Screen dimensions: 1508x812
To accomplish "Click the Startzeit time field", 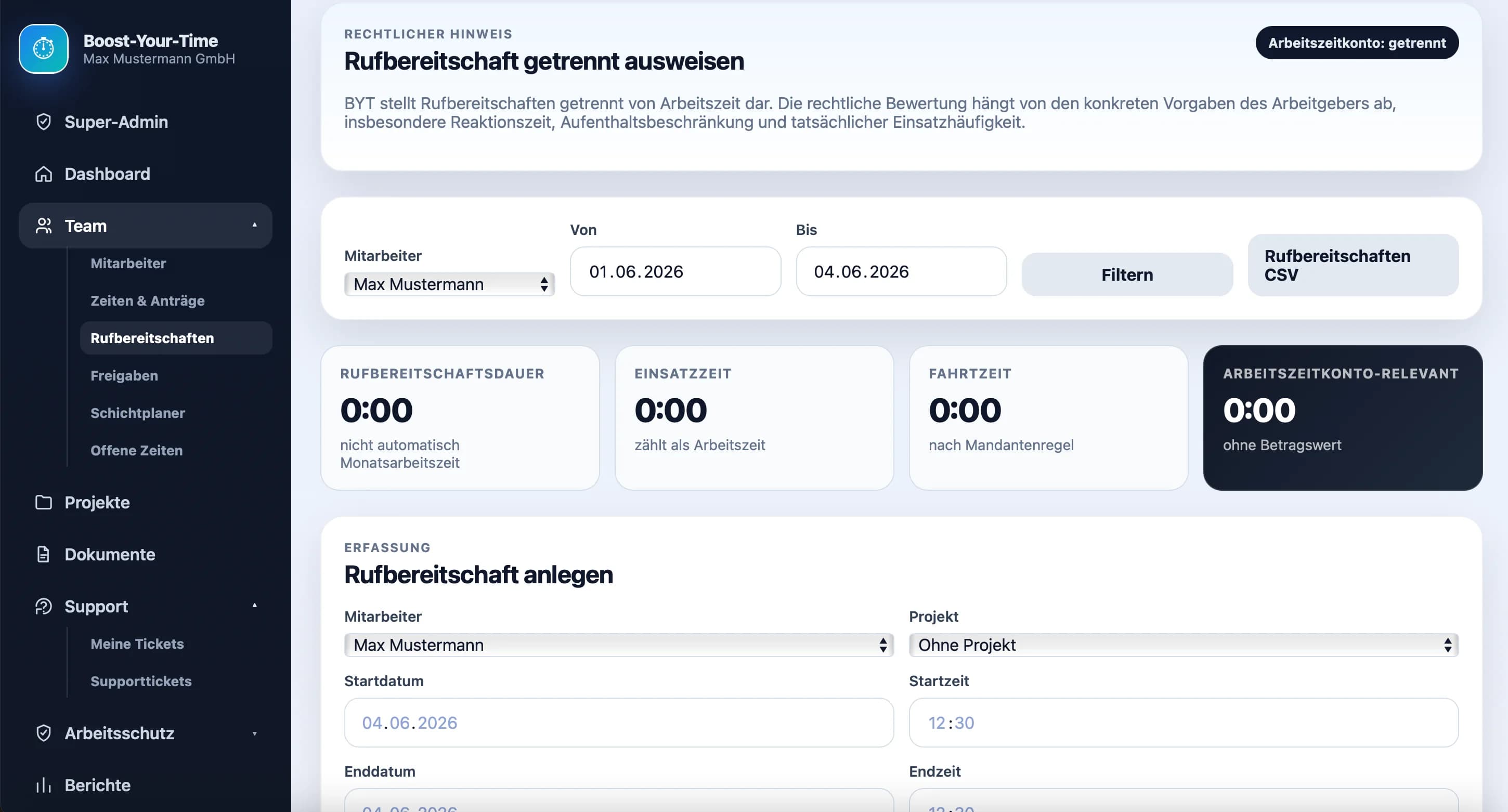I will [1183, 723].
